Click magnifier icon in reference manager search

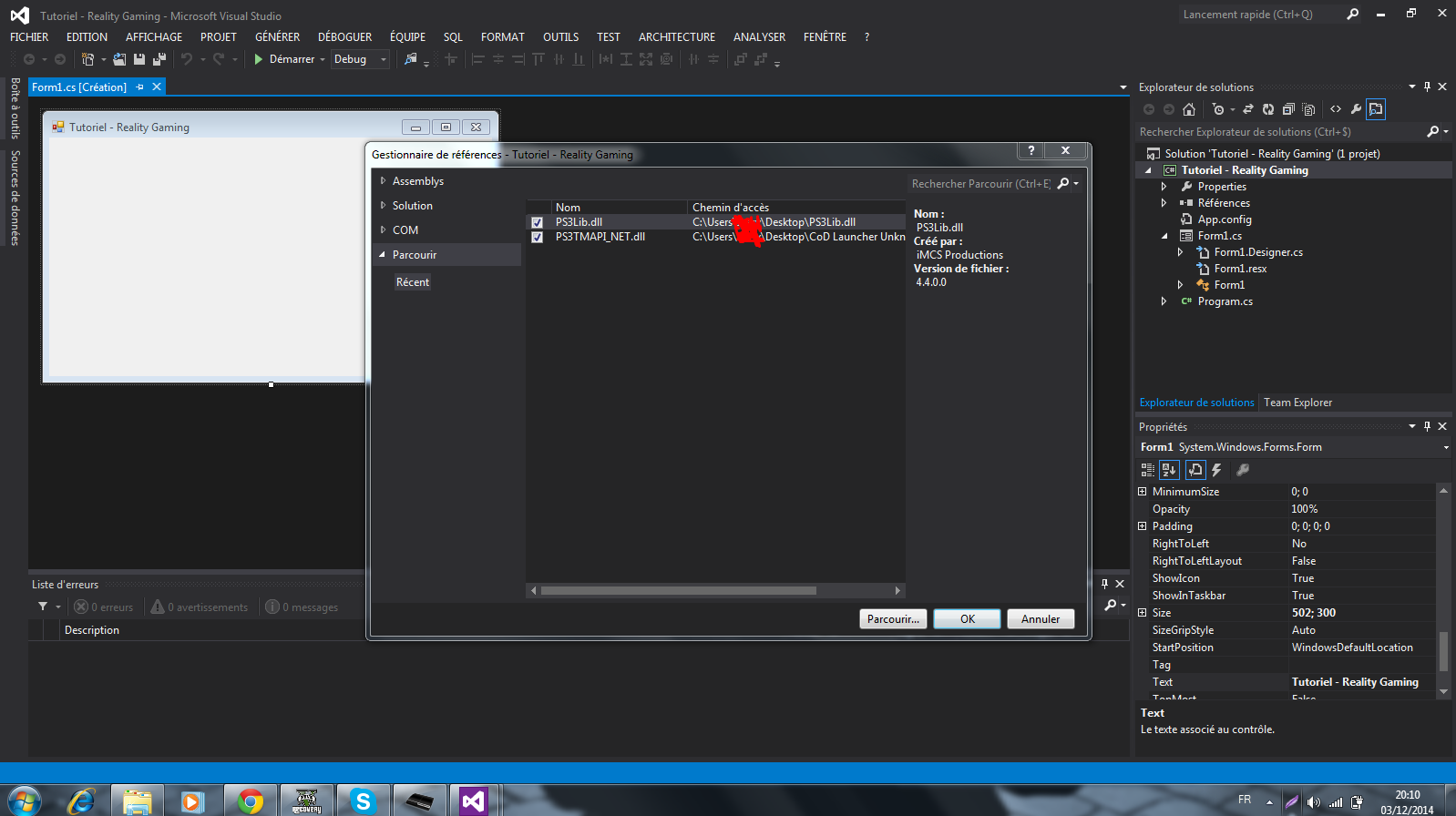coord(1063,183)
